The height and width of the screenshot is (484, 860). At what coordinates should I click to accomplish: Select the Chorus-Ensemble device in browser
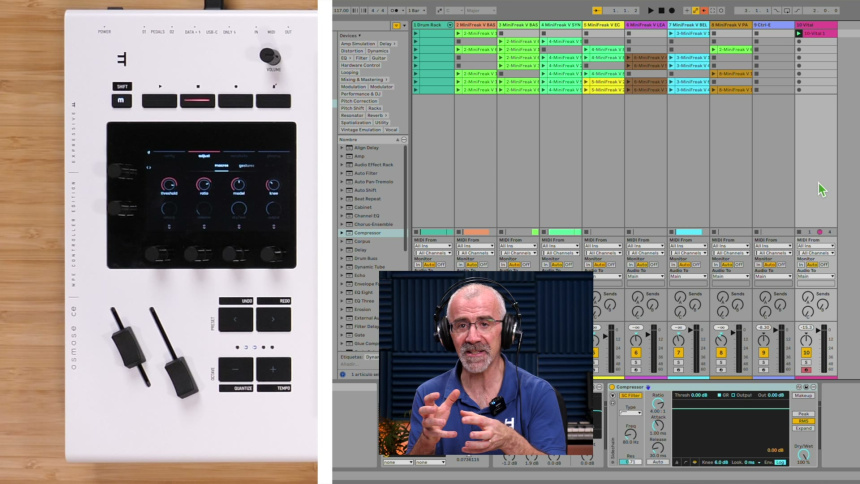coord(374,224)
